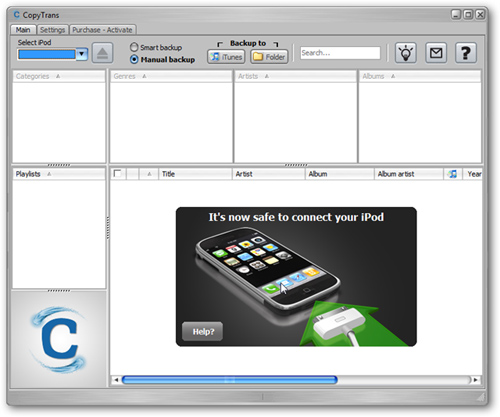Select the Smart backup radio button

pos(134,47)
